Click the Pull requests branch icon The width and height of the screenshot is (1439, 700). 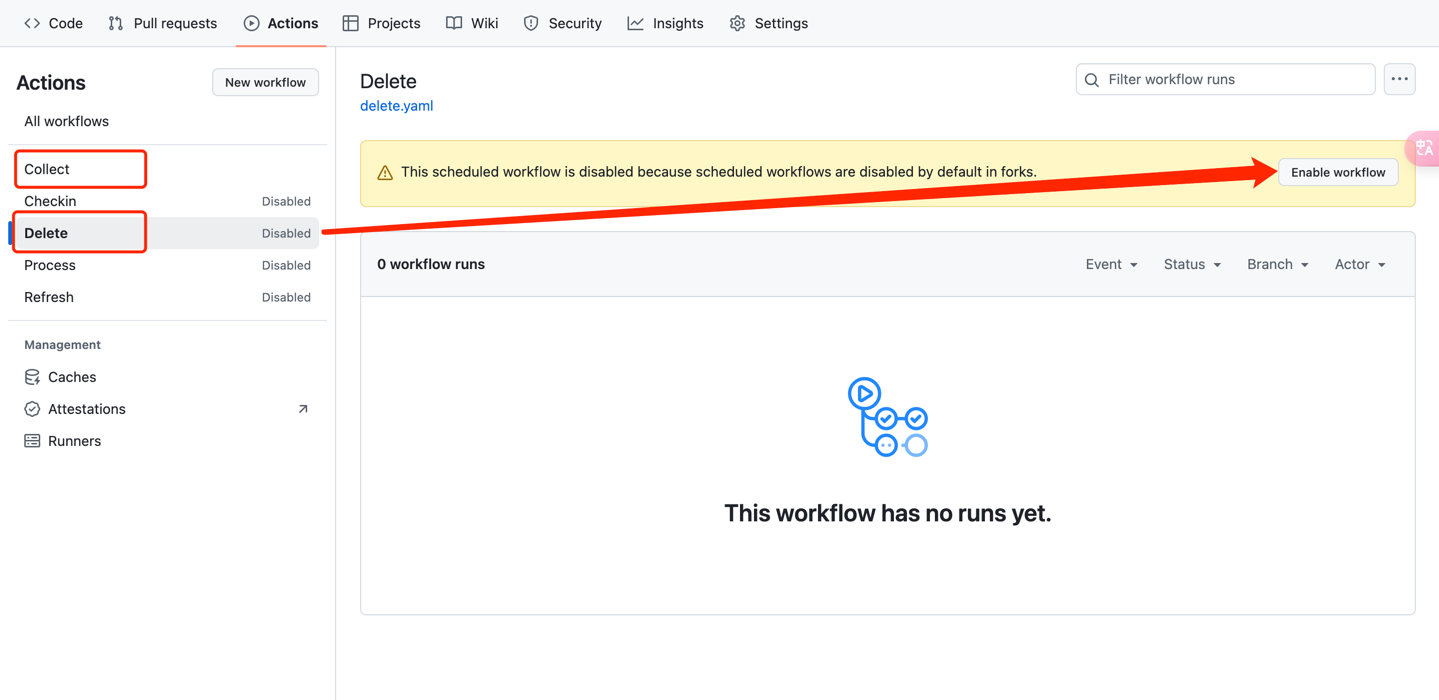pyautogui.click(x=116, y=23)
